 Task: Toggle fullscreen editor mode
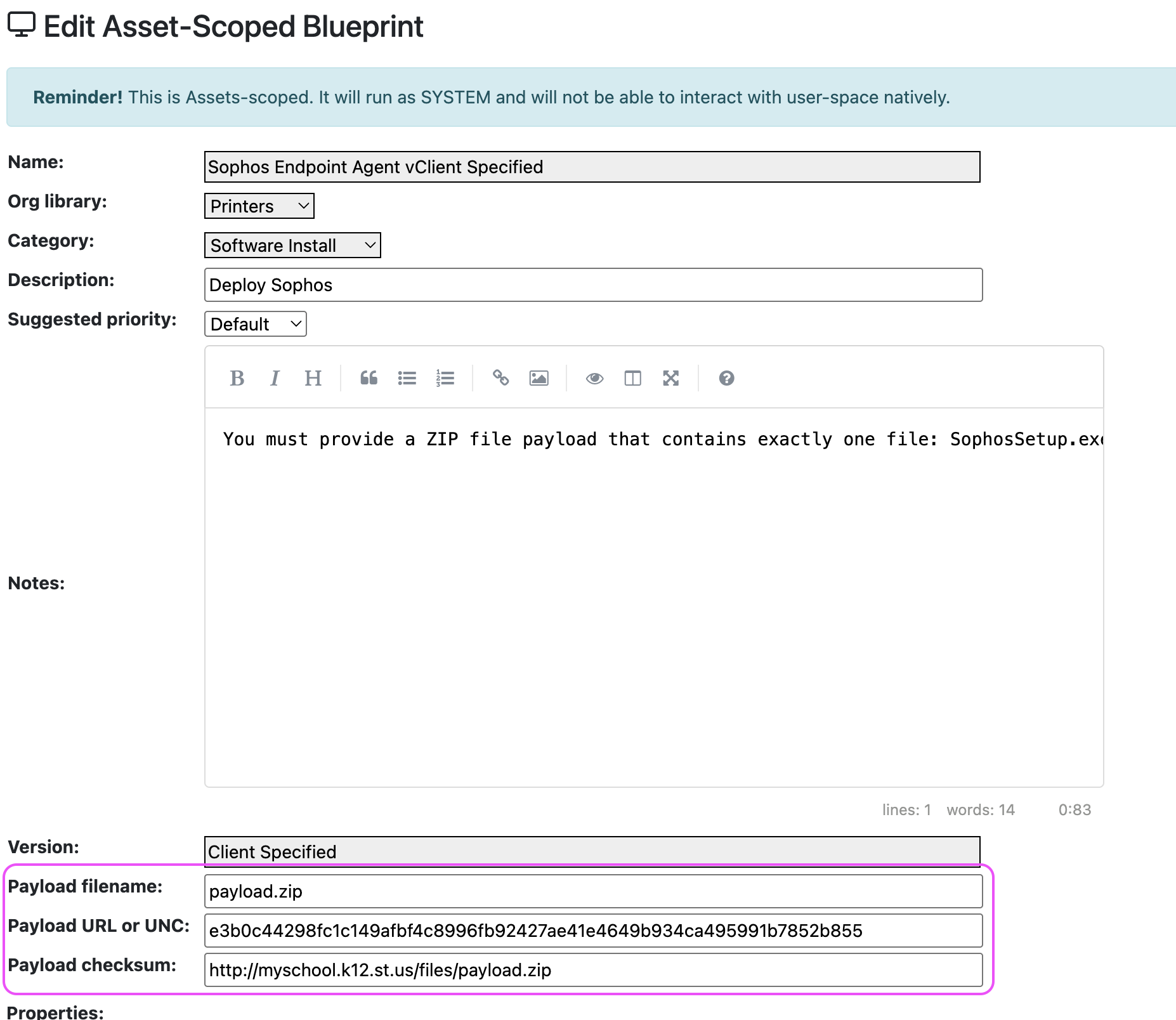tap(671, 378)
